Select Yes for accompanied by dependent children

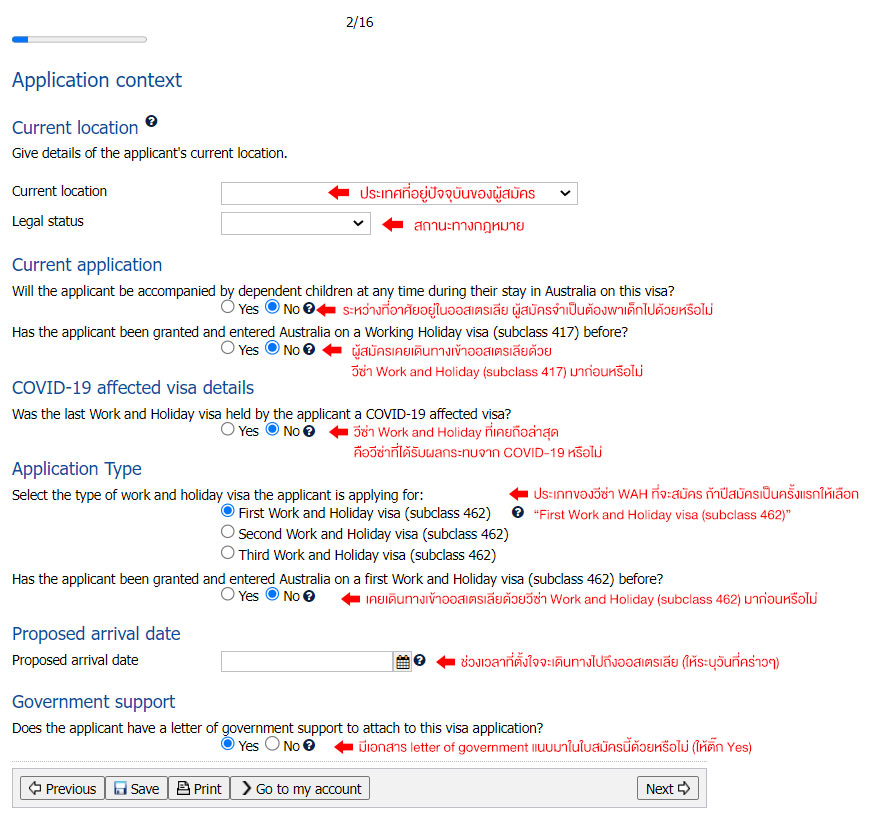[228, 307]
